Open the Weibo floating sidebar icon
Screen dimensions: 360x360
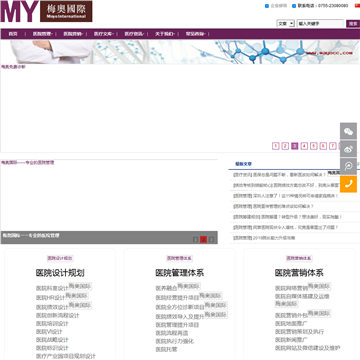(348, 149)
